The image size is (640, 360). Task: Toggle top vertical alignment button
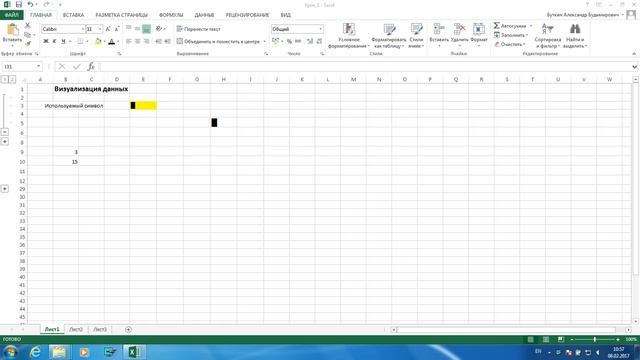pyautogui.click(x=129, y=29)
